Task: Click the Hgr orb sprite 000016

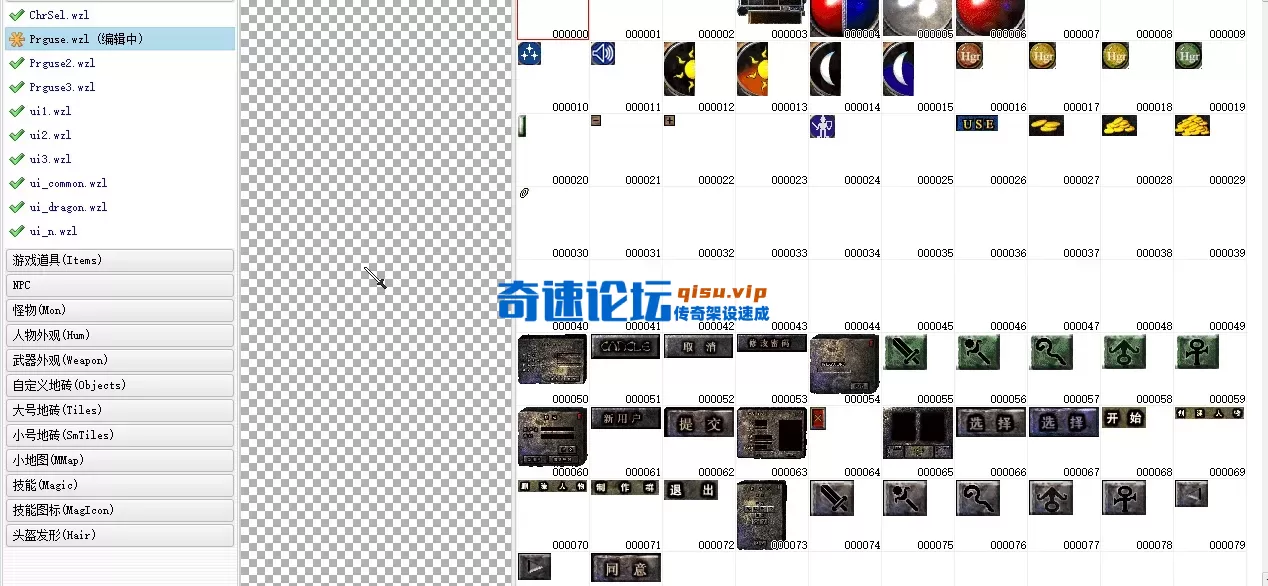Action: point(968,56)
